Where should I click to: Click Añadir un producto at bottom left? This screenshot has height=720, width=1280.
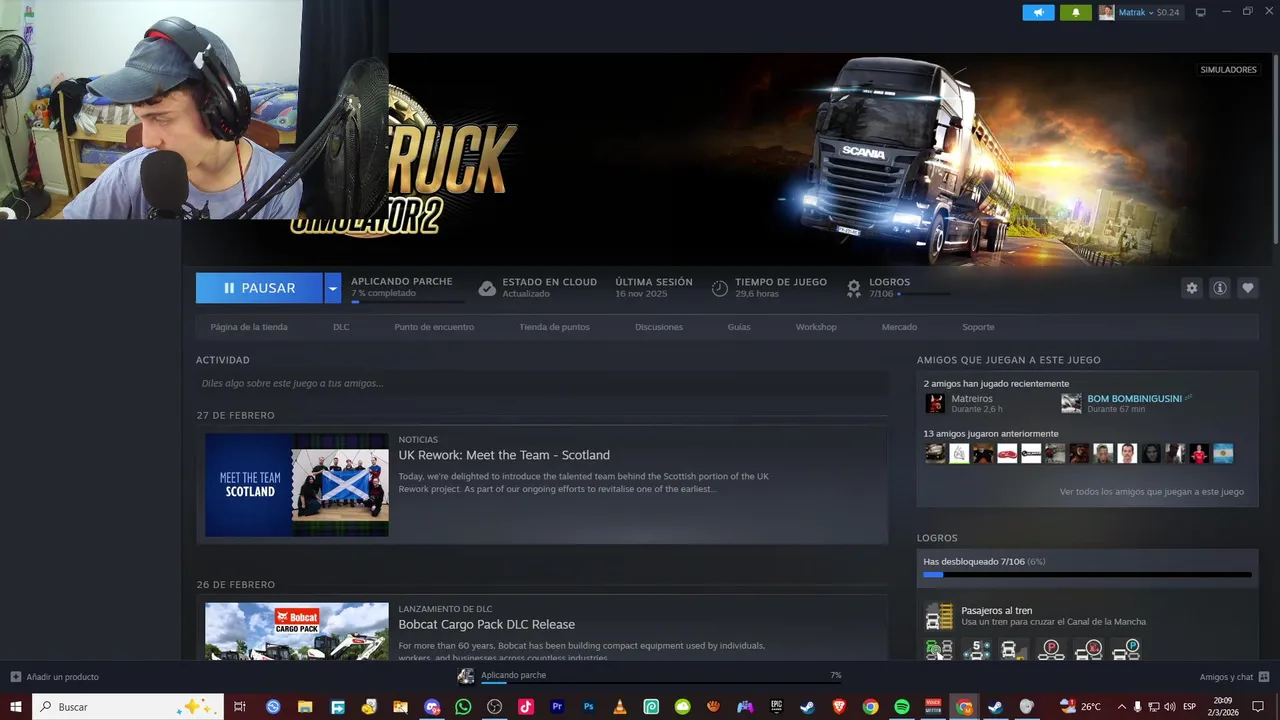(55, 677)
